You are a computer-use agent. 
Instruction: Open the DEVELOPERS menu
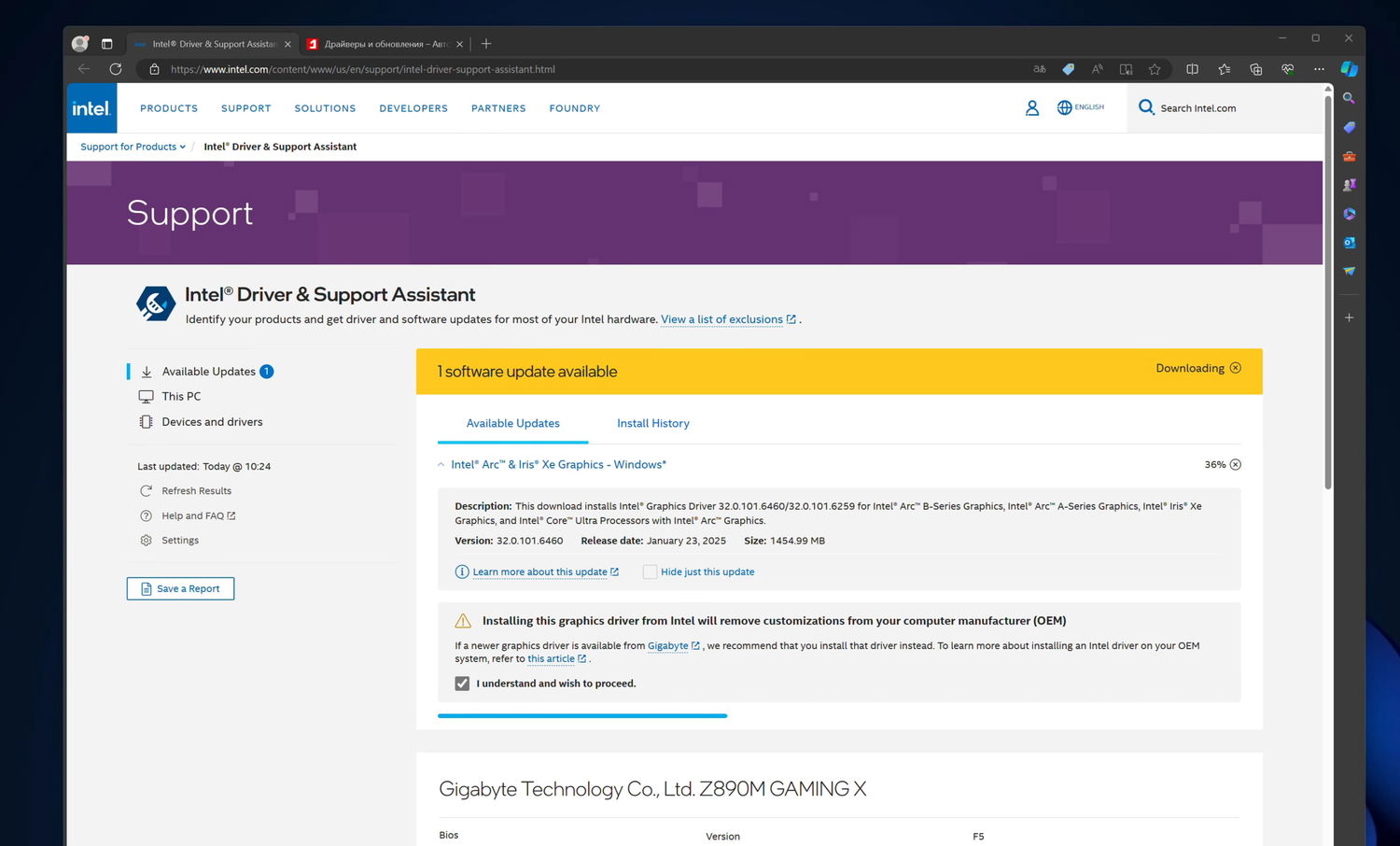(413, 108)
